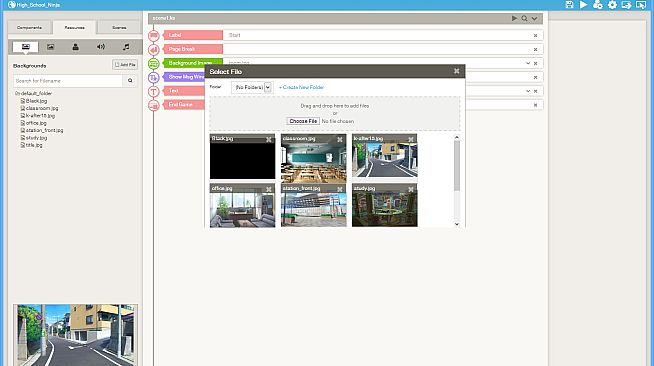The width and height of the screenshot is (654, 366).
Task: Switch to the Resources tab
Action: 74,28
